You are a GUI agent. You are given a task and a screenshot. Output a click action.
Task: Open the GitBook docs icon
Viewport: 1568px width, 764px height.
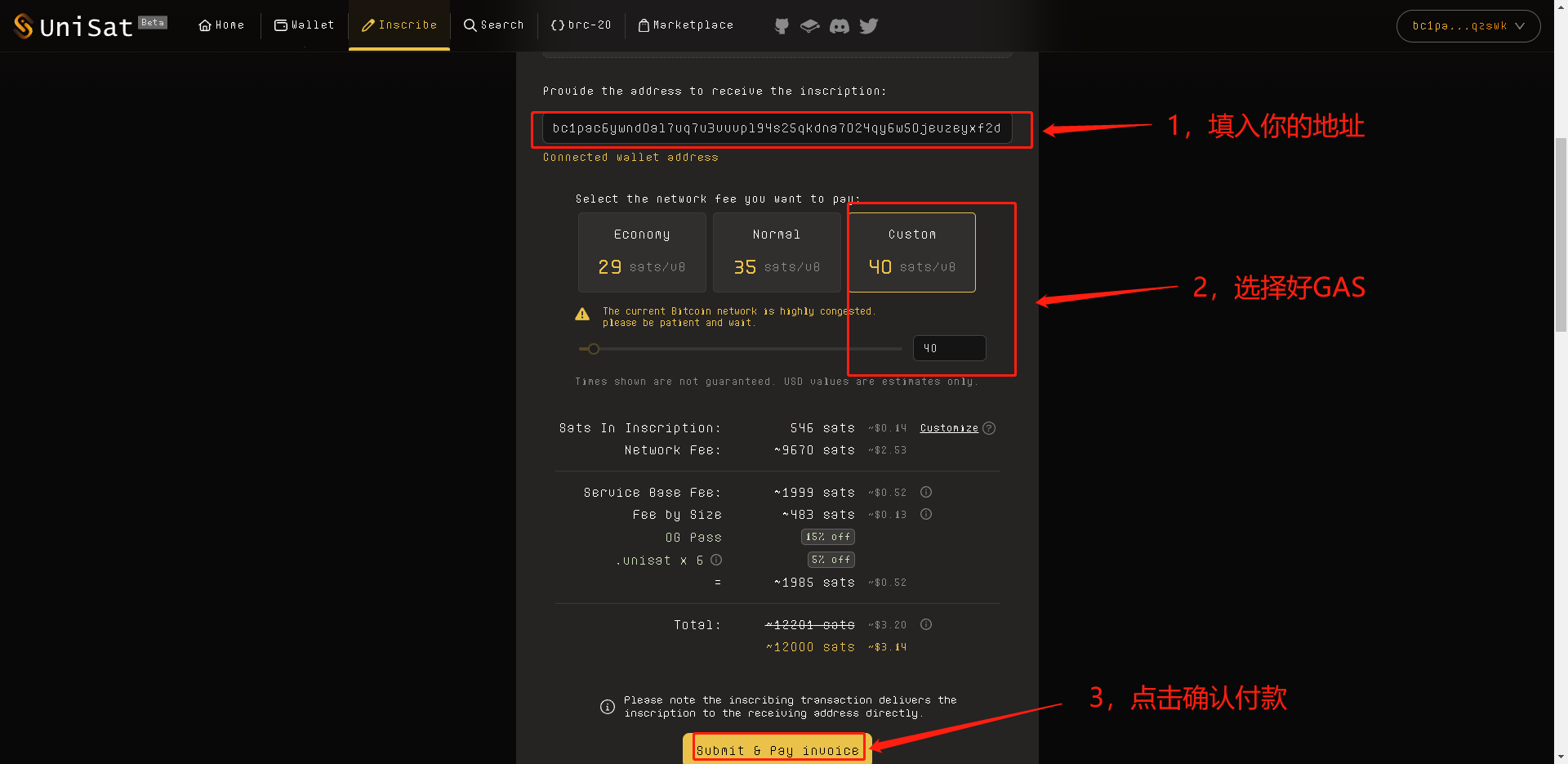[x=809, y=26]
